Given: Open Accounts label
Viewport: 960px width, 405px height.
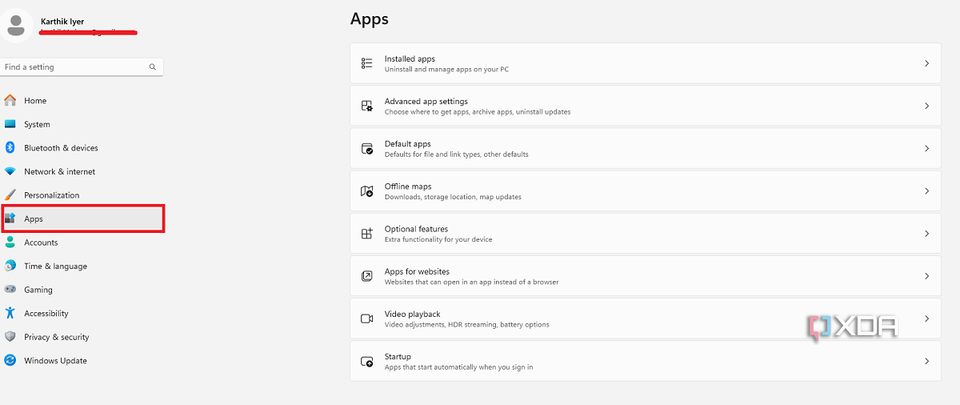Looking at the screenshot, I should tap(40, 242).
